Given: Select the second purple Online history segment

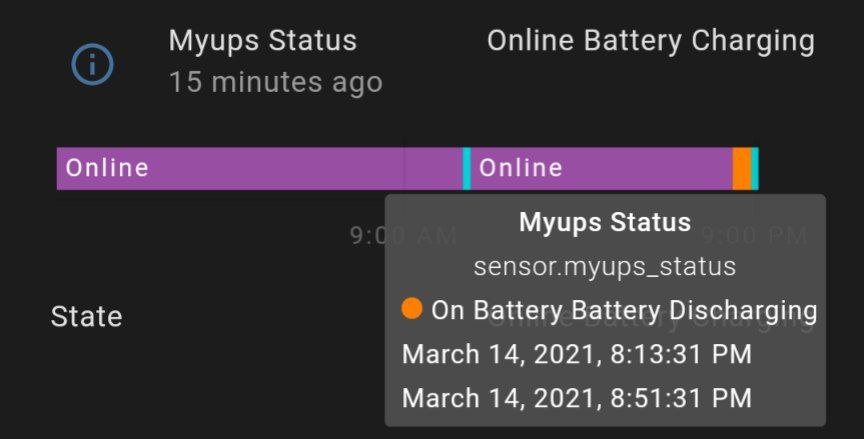Looking at the screenshot, I should [x=601, y=169].
